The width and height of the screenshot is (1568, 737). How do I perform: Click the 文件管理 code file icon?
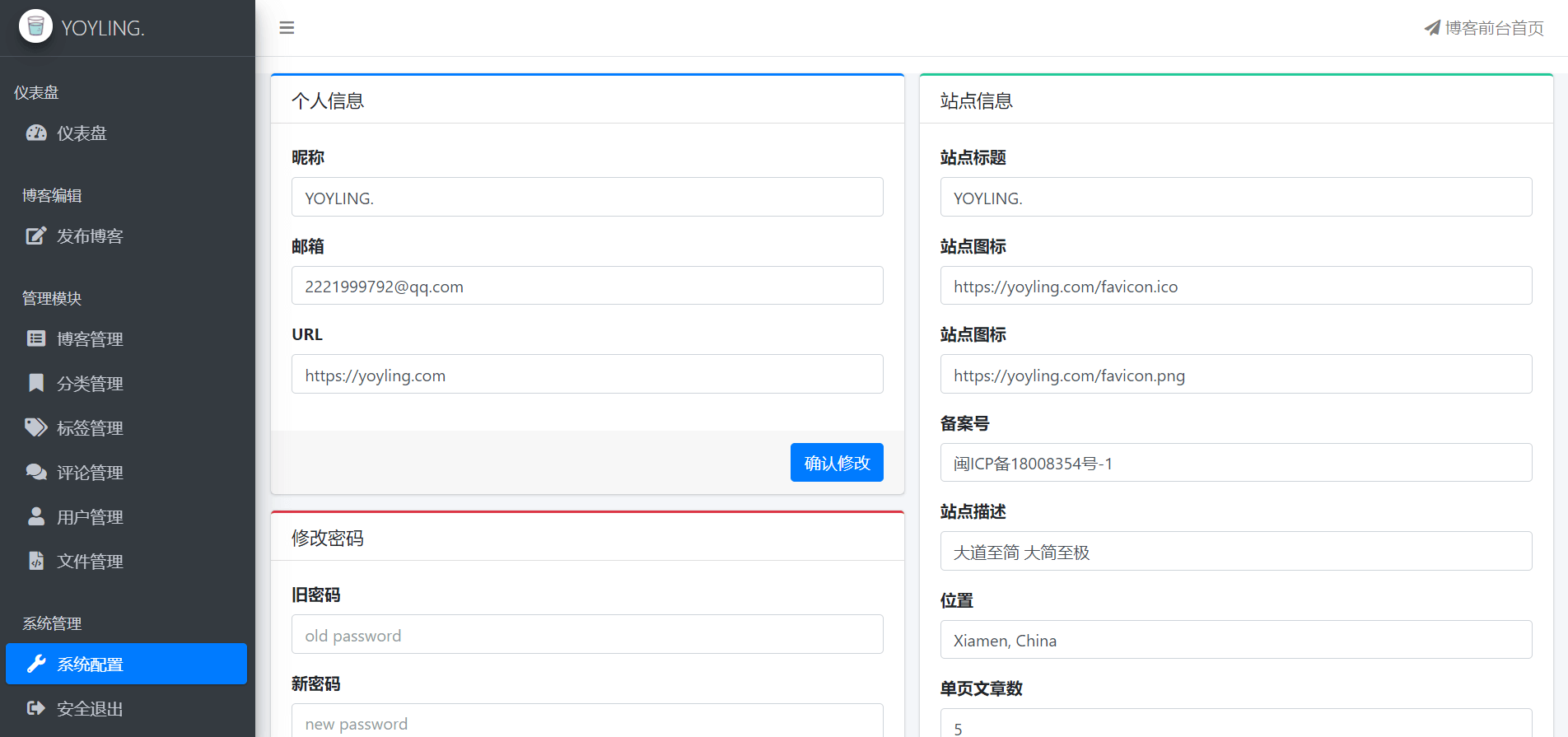pos(36,561)
